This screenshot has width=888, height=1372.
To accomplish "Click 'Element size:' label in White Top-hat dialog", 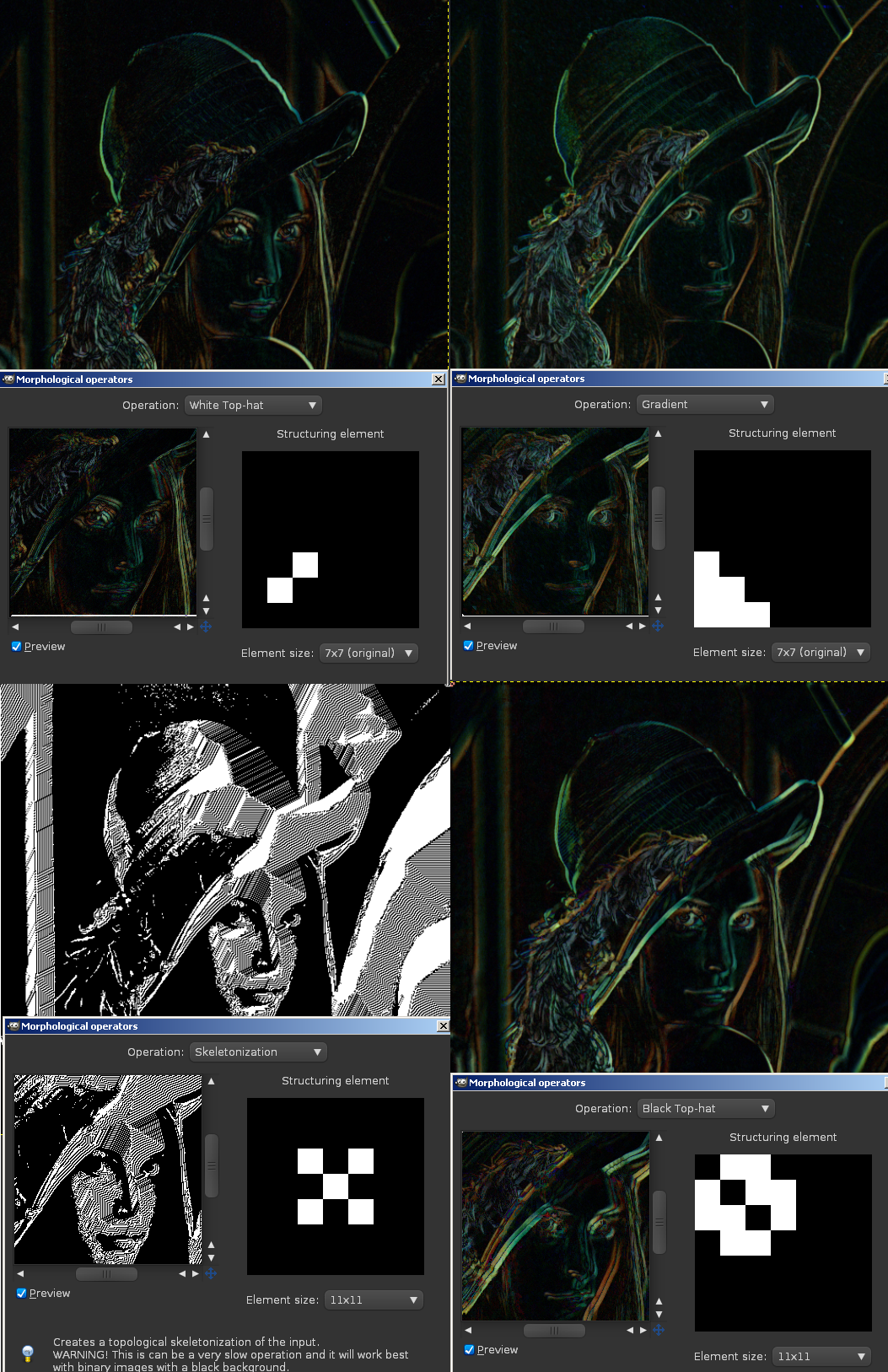I will pyautogui.click(x=277, y=654).
